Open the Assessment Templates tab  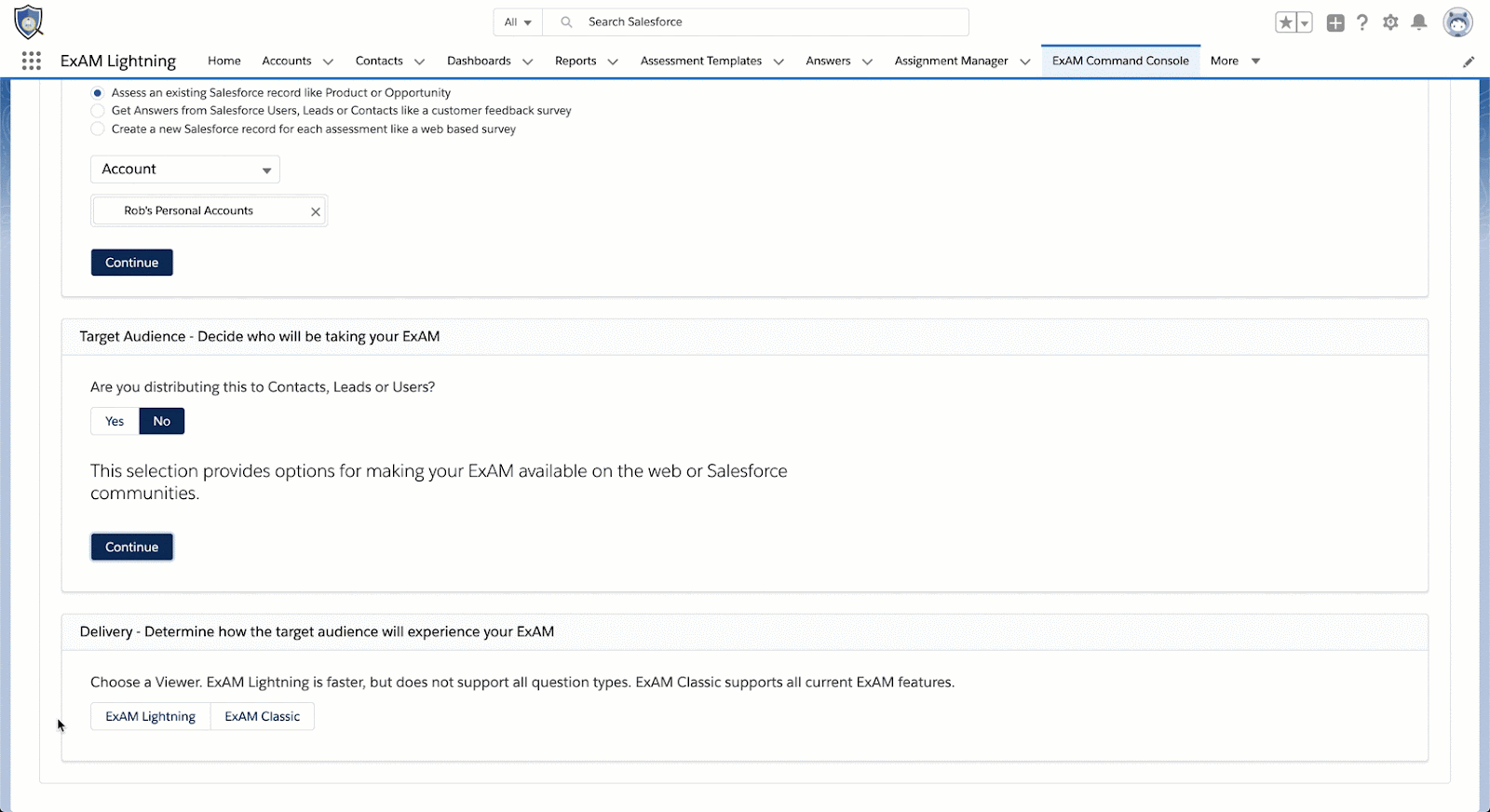(701, 61)
